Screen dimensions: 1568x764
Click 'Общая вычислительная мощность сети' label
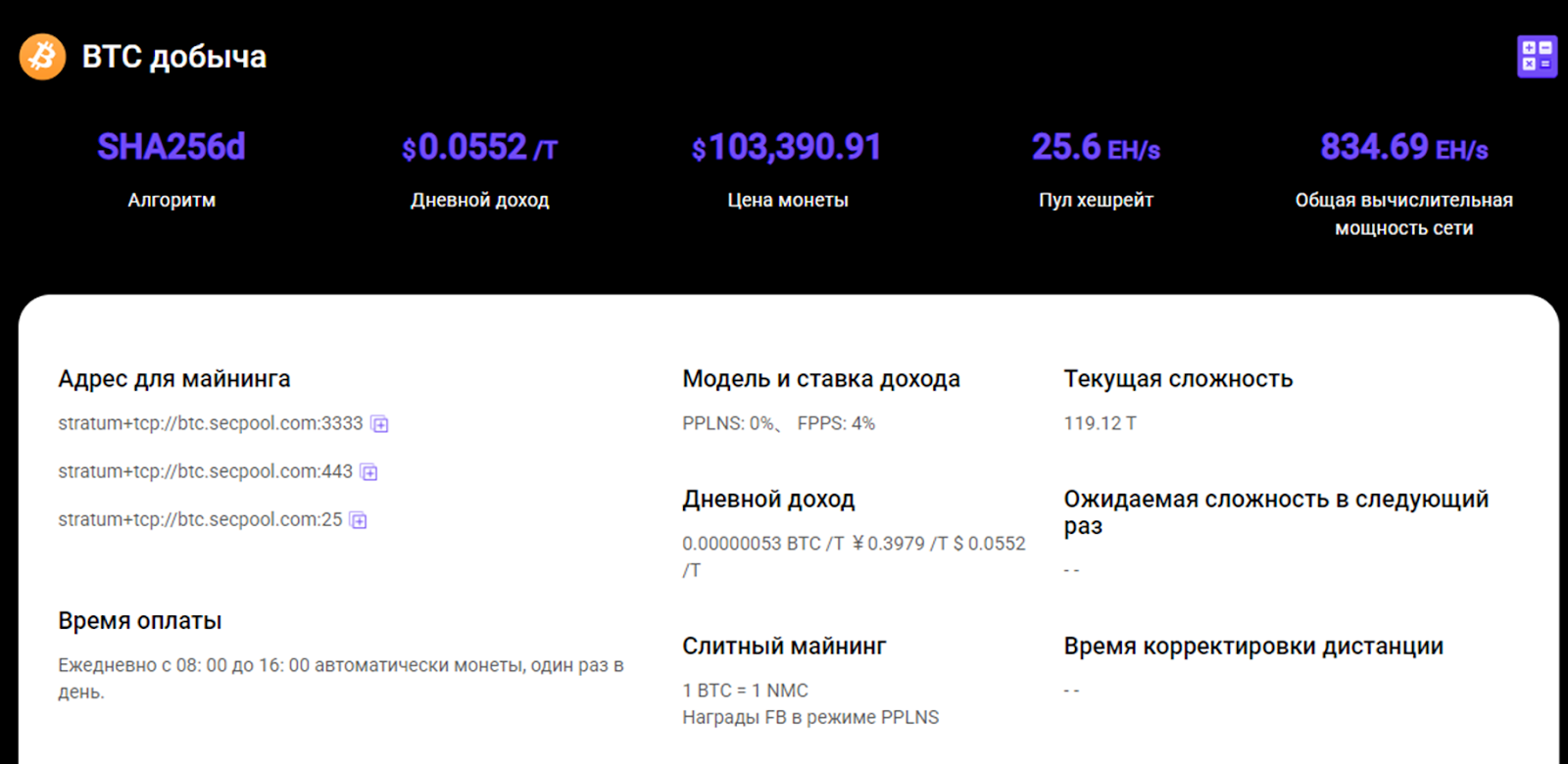[1403, 214]
